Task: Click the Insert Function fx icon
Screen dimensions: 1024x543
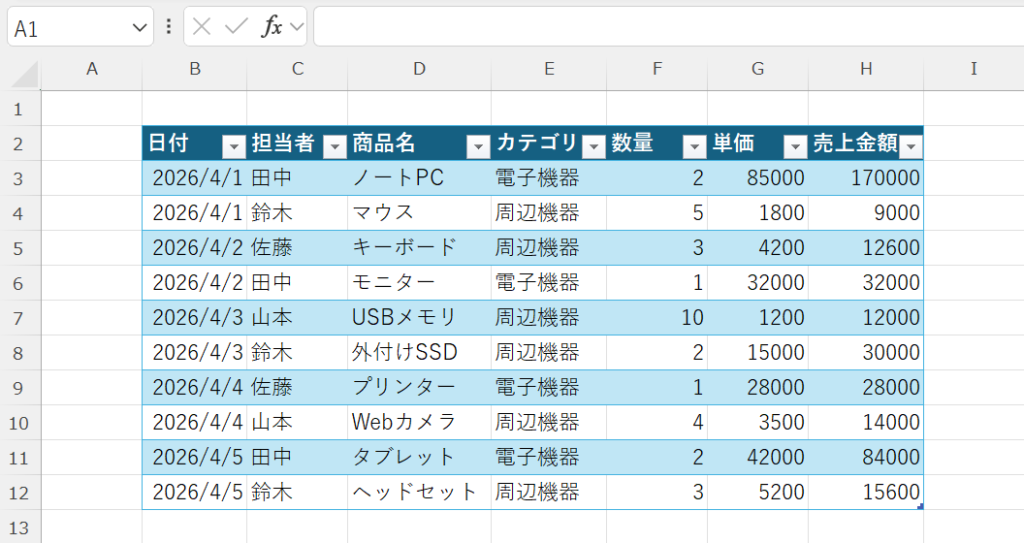Action: tap(271, 27)
